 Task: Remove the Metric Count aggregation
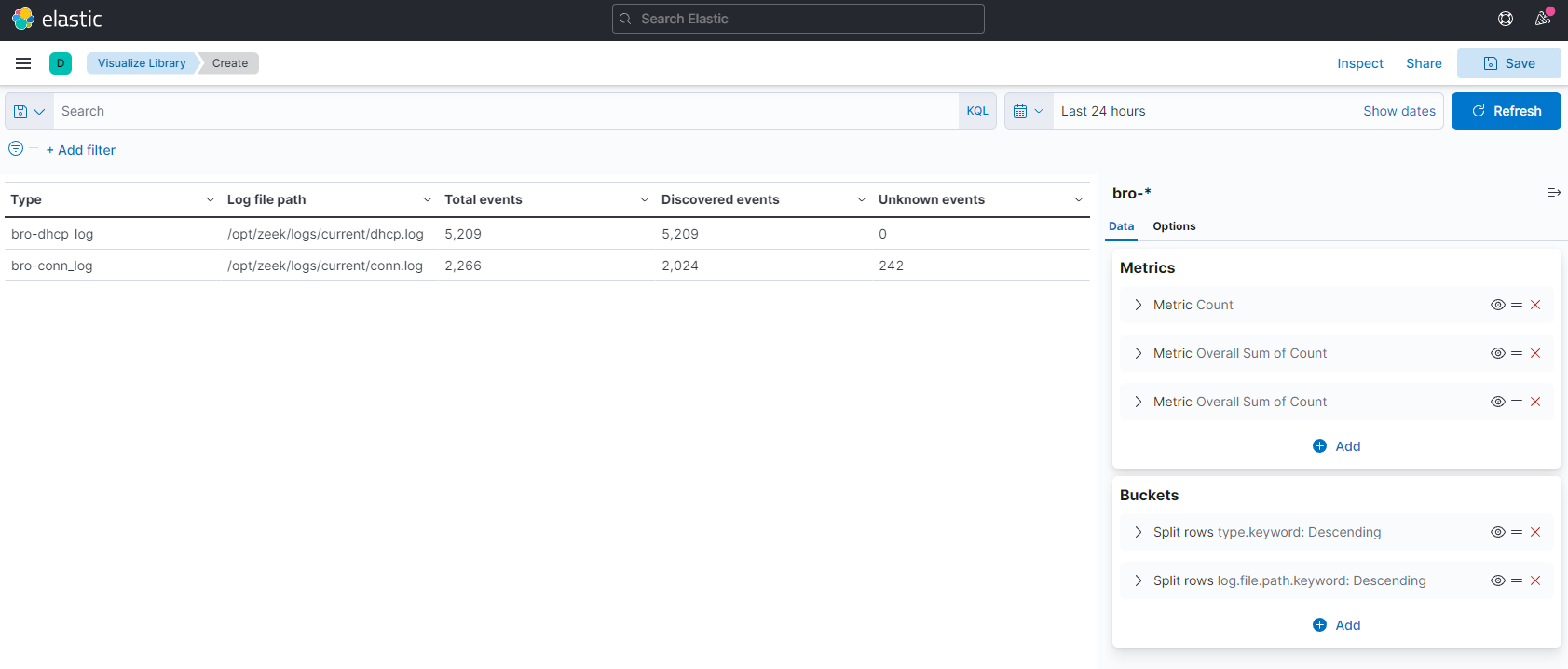(x=1535, y=305)
